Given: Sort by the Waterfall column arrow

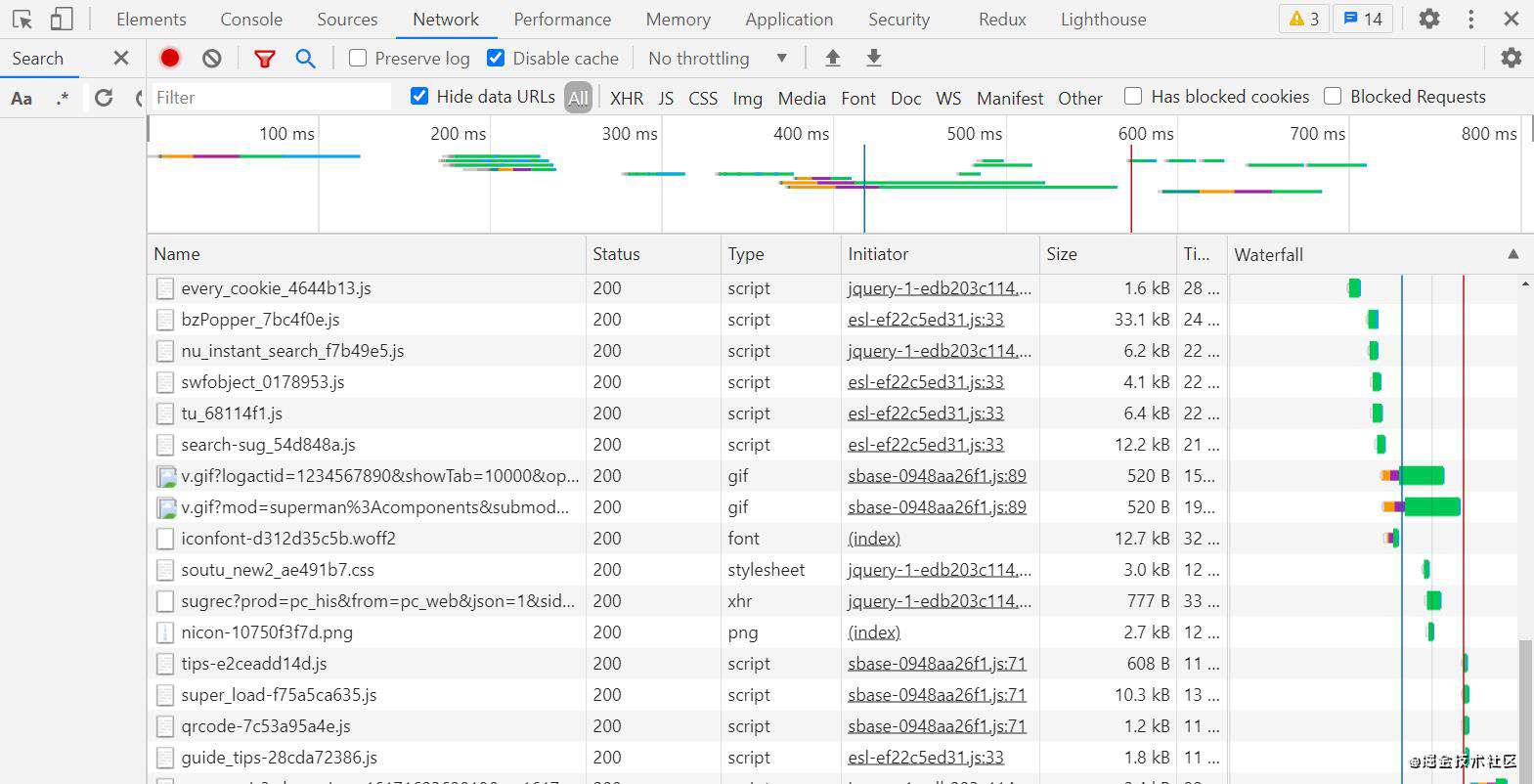Looking at the screenshot, I should point(1513,254).
